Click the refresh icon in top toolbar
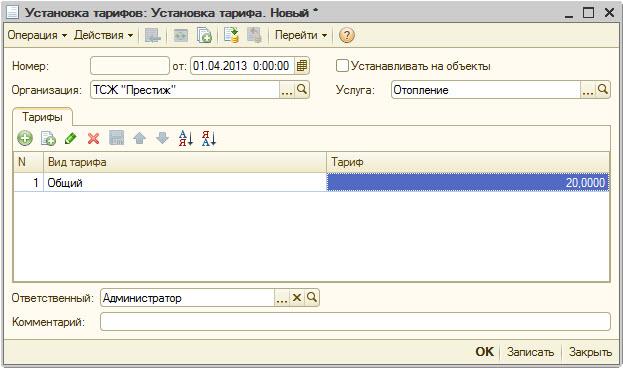The height and width of the screenshot is (368, 623). point(181,35)
